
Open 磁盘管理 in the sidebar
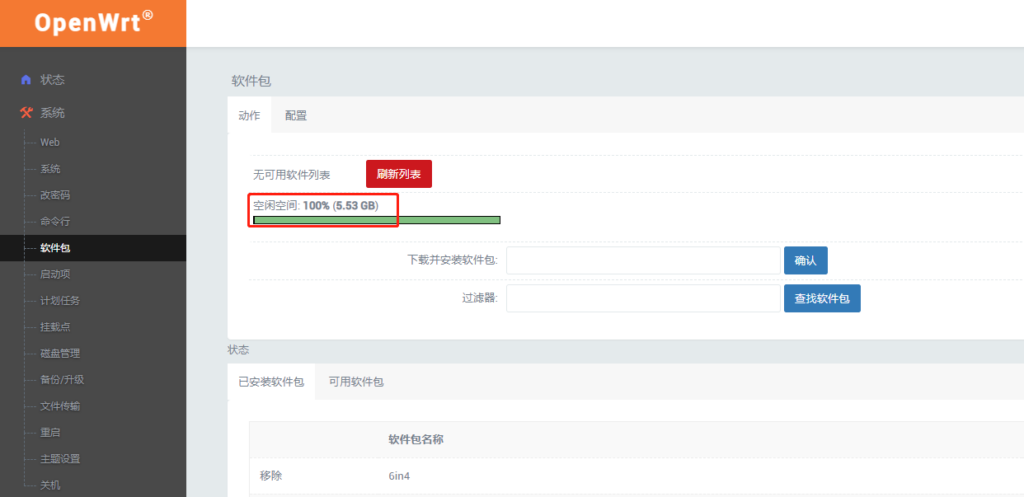tap(60, 353)
